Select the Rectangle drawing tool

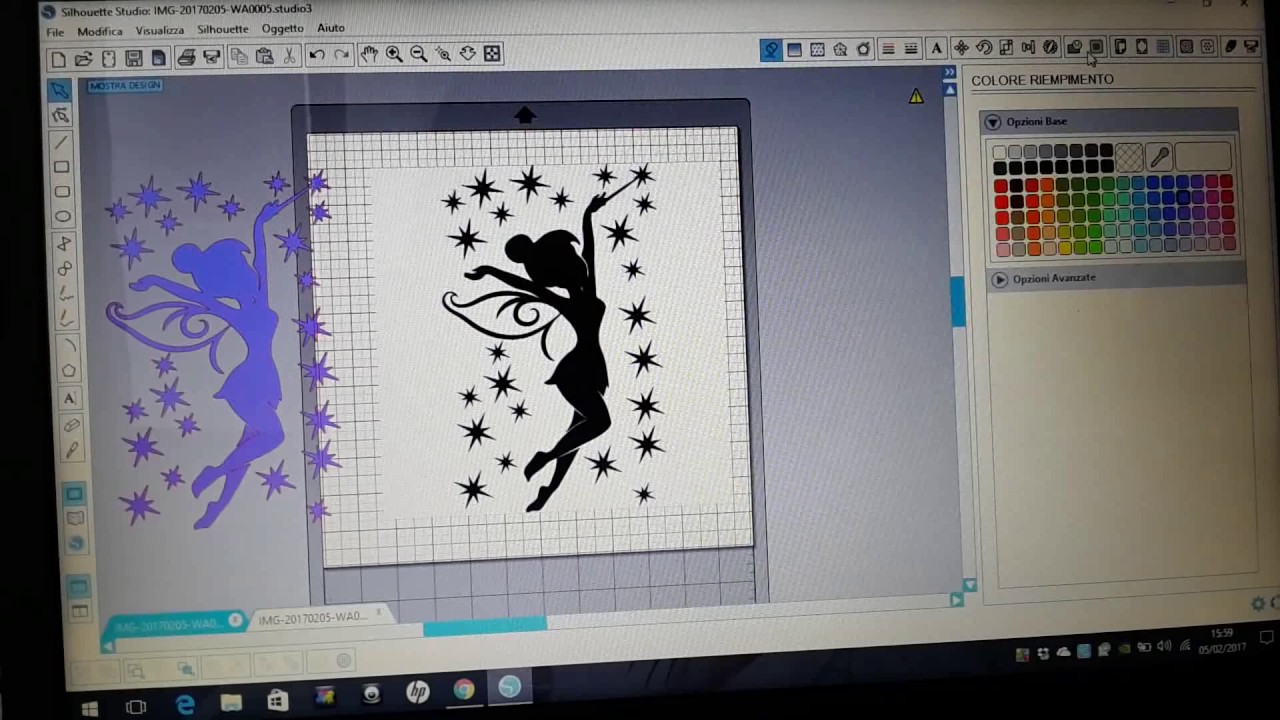click(x=62, y=167)
